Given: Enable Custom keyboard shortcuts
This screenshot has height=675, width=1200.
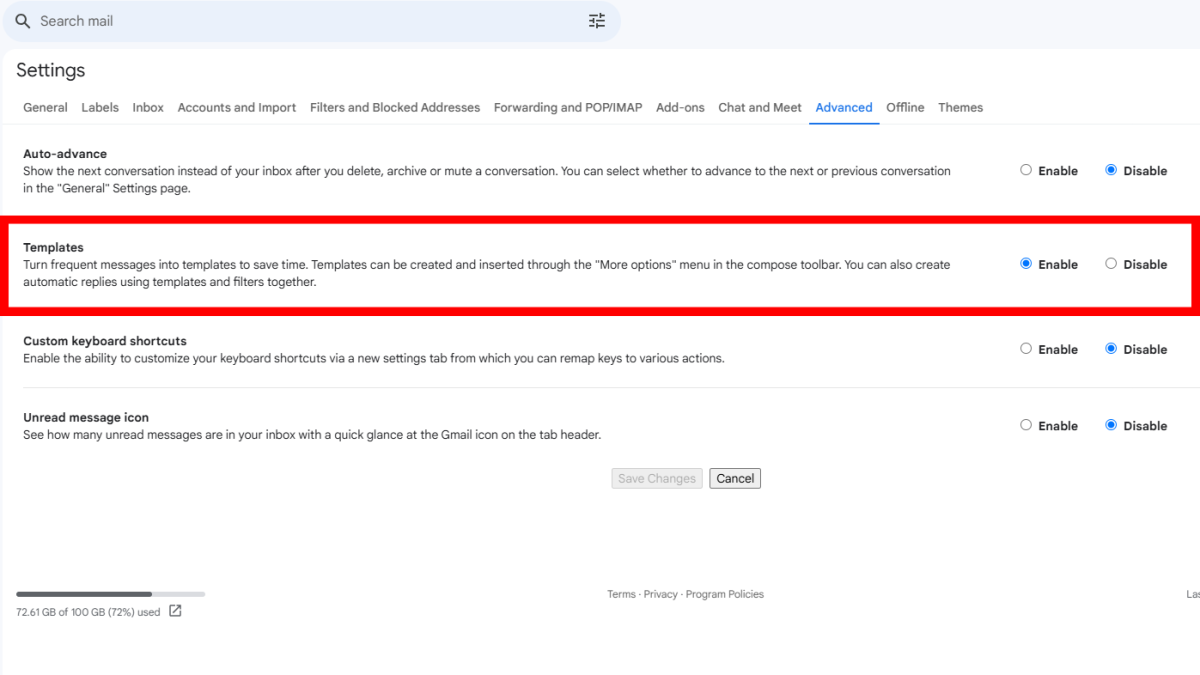Looking at the screenshot, I should coord(1025,348).
